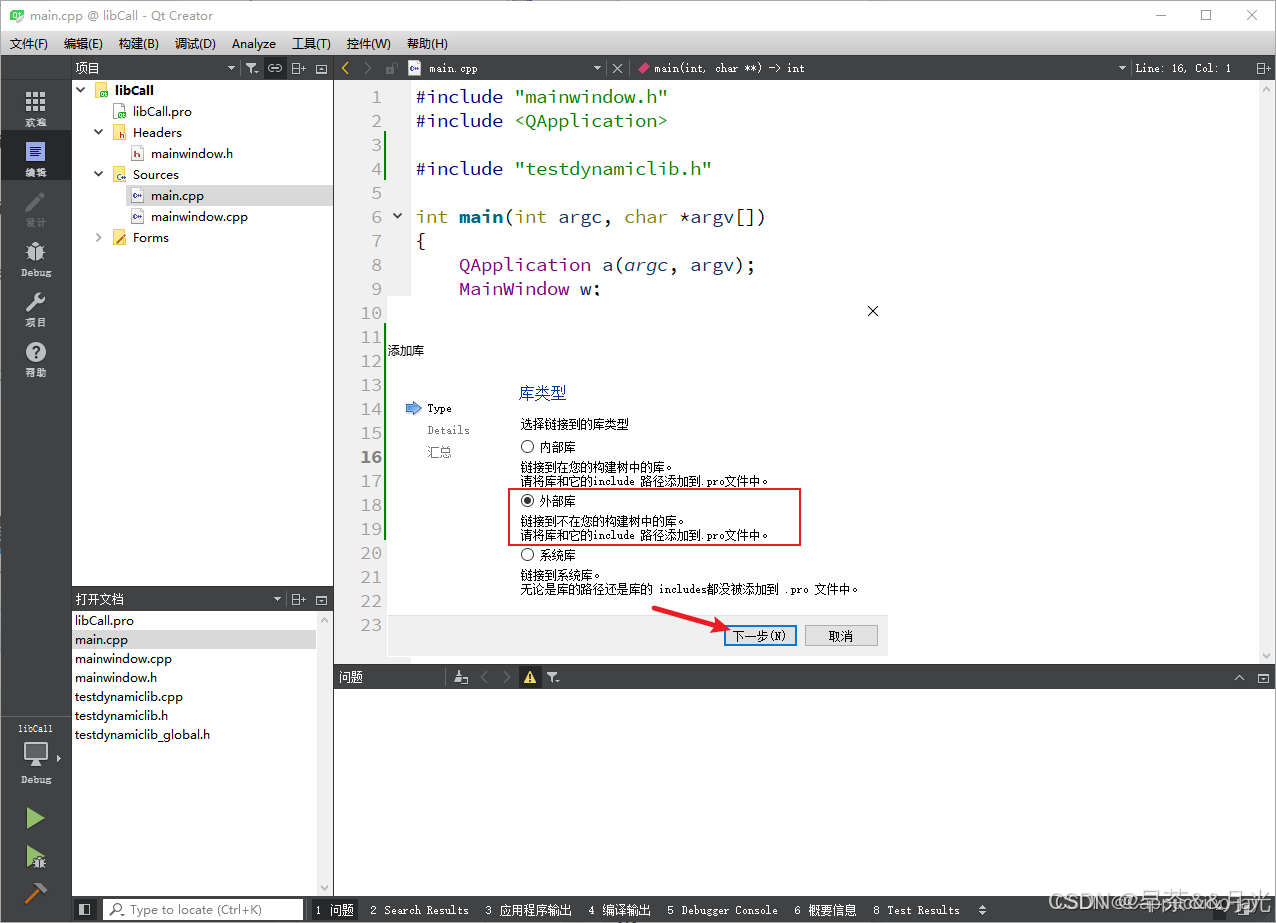Split the editor with the rightmost toolbar icon
1276x923 pixels.
[1265, 68]
